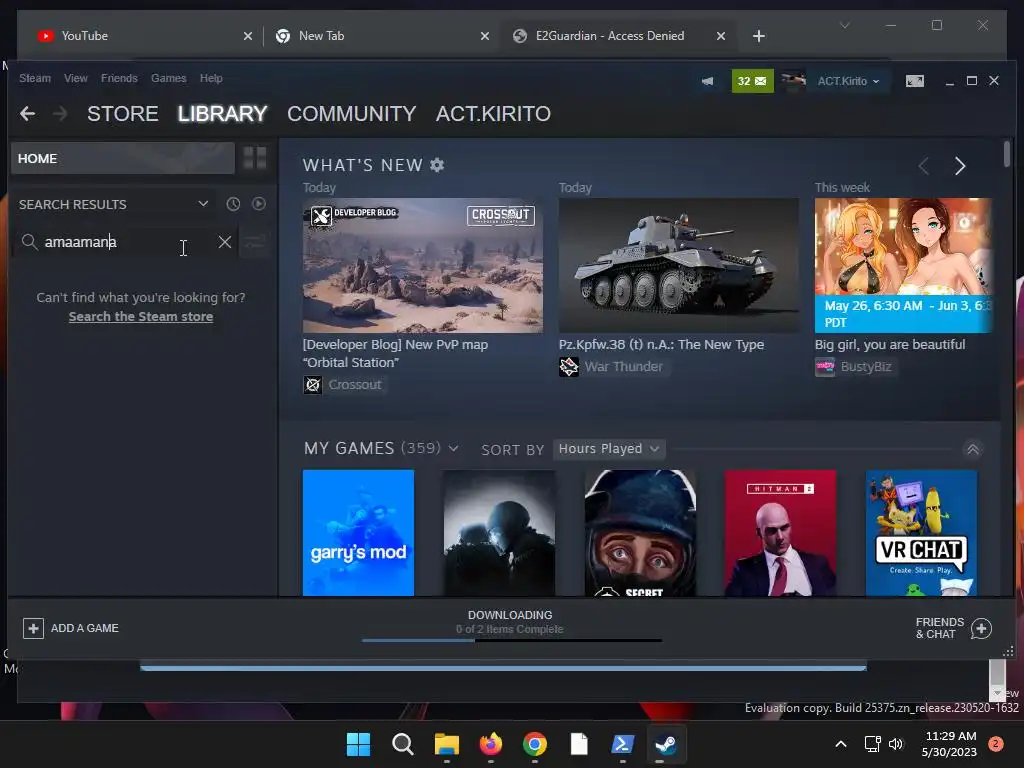Open the View menu
This screenshot has width=1024, height=768.
[76, 78]
